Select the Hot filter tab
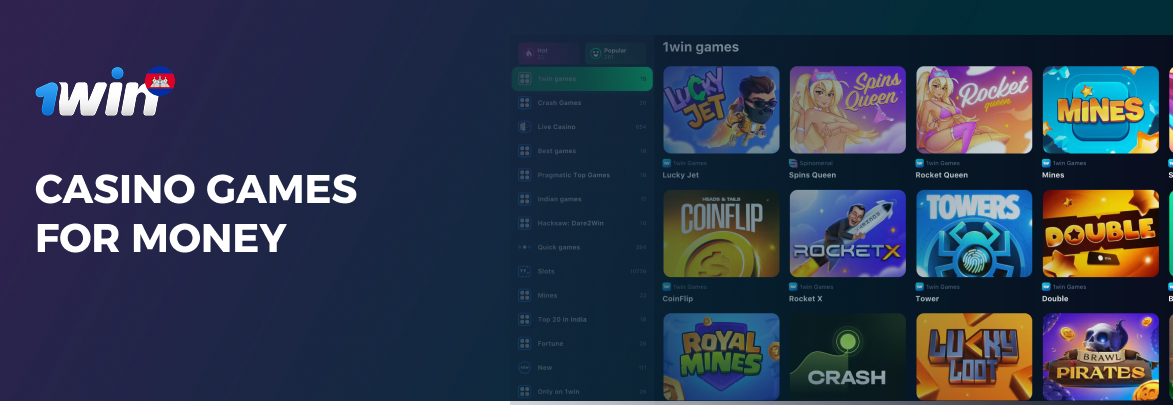 coord(549,53)
